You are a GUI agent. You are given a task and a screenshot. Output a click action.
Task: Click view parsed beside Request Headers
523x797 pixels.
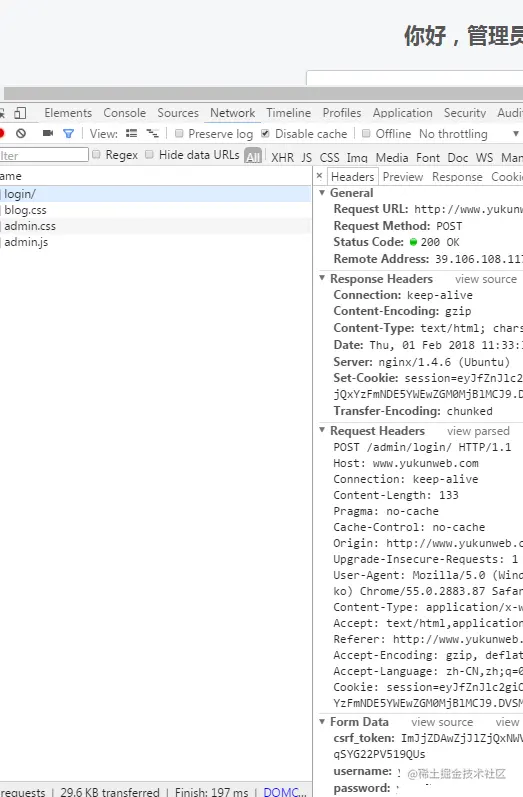click(478, 431)
